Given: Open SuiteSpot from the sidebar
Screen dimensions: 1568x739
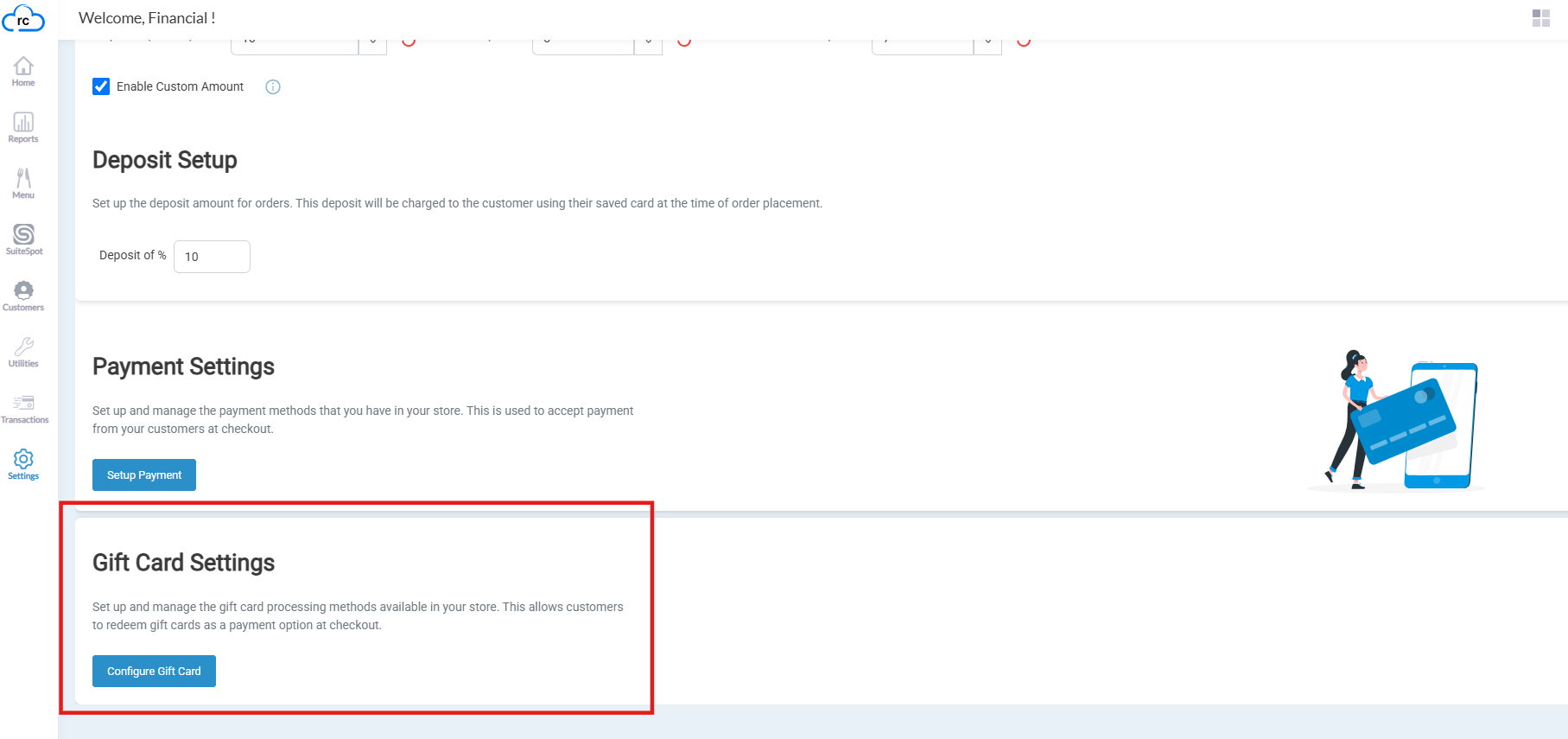Looking at the screenshot, I should [x=23, y=239].
